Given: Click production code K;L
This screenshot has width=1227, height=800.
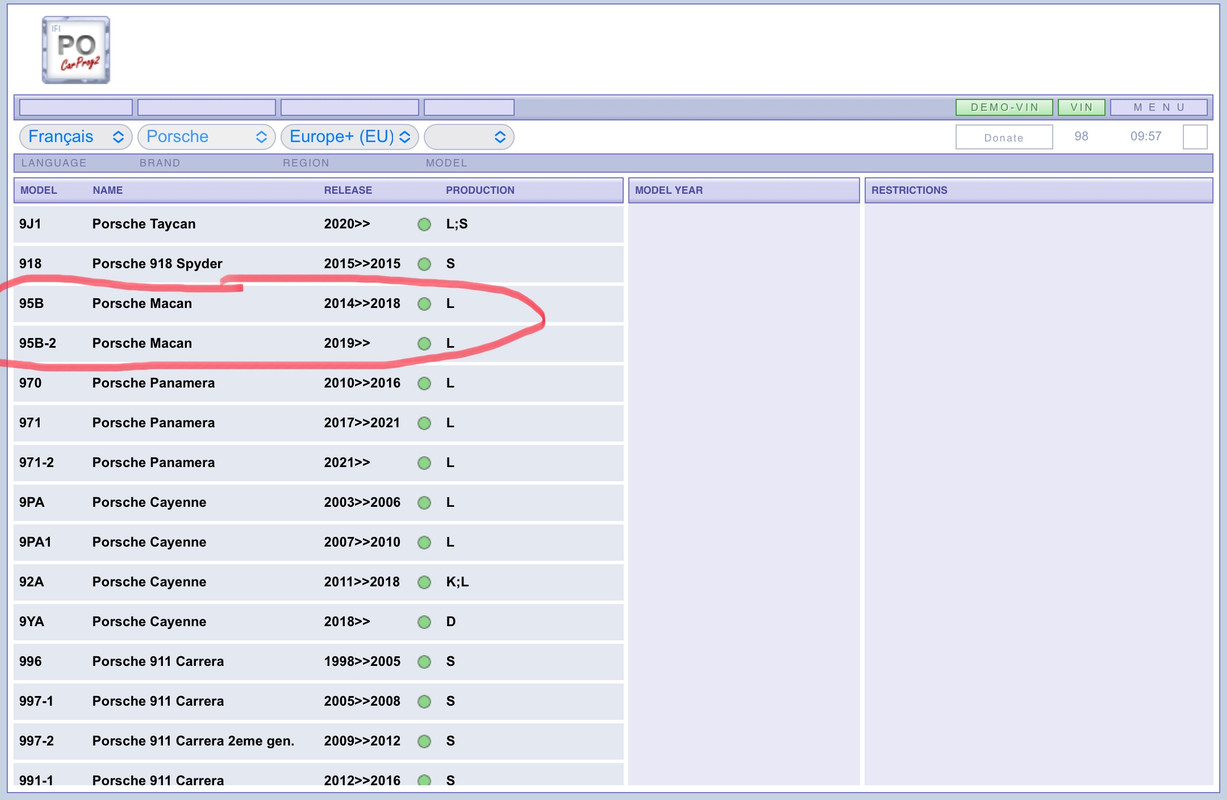Looking at the screenshot, I should (x=457, y=582).
